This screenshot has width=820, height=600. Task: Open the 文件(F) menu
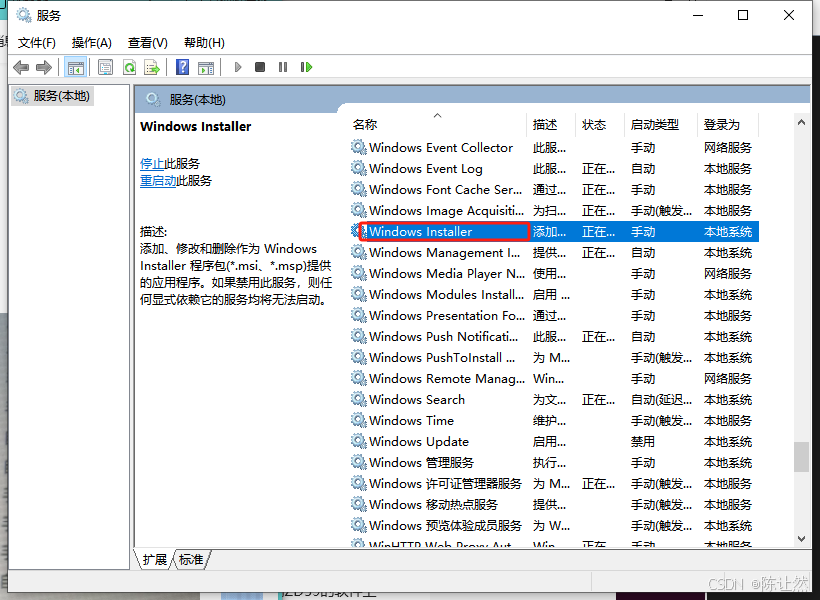tap(37, 43)
